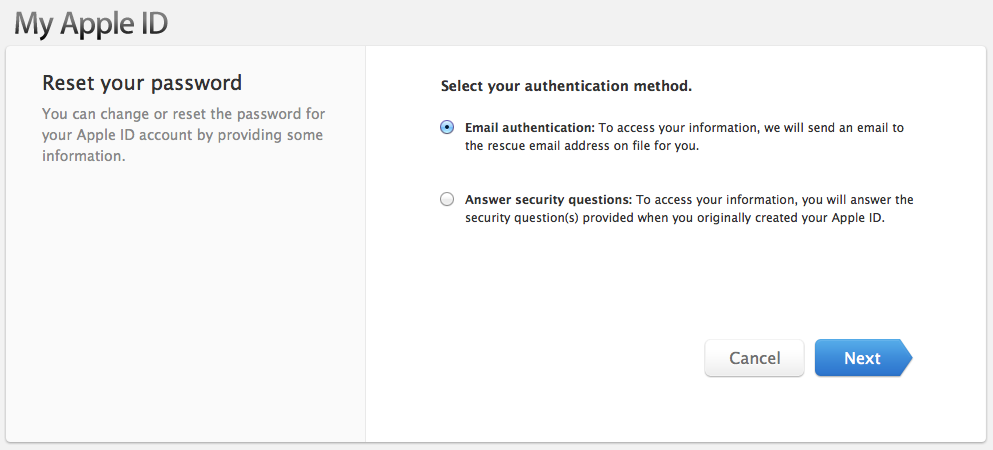Click the bold 'Answer security questions:' label
Screen dimensions: 993x450
548,200
